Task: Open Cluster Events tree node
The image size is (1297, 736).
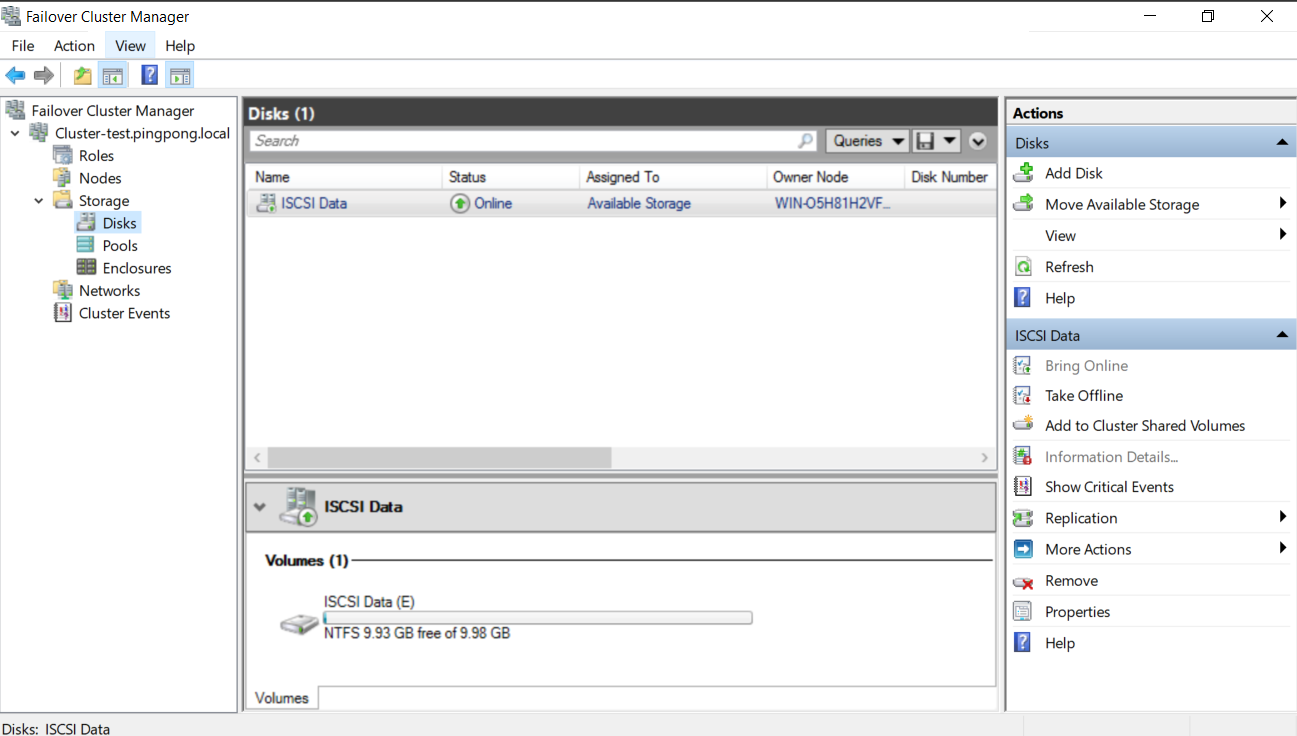Action: coord(124,313)
